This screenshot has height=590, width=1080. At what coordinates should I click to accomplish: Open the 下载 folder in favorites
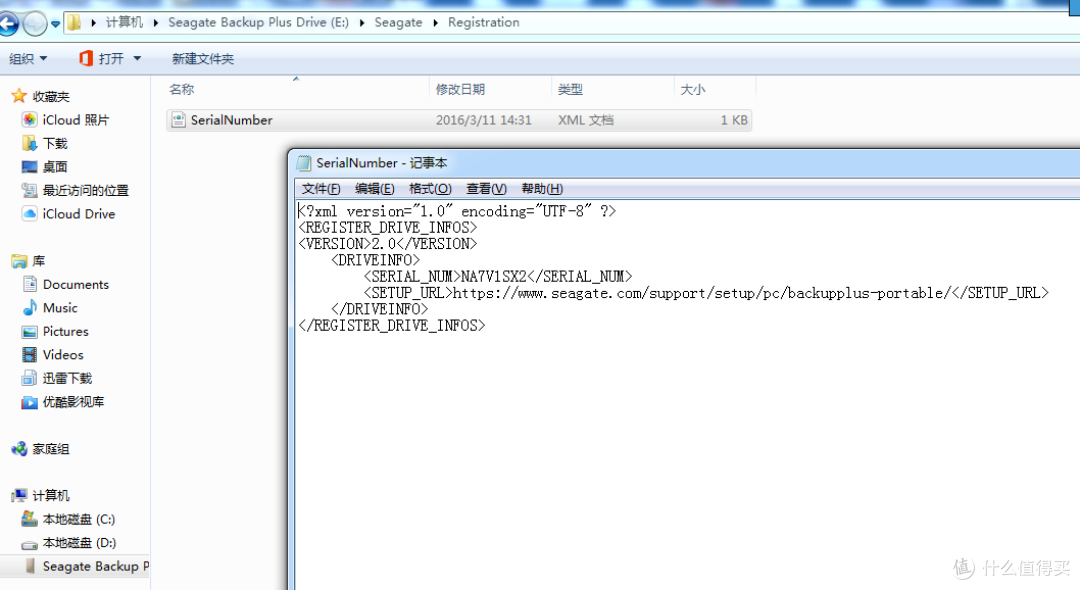[x=55, y=143]
